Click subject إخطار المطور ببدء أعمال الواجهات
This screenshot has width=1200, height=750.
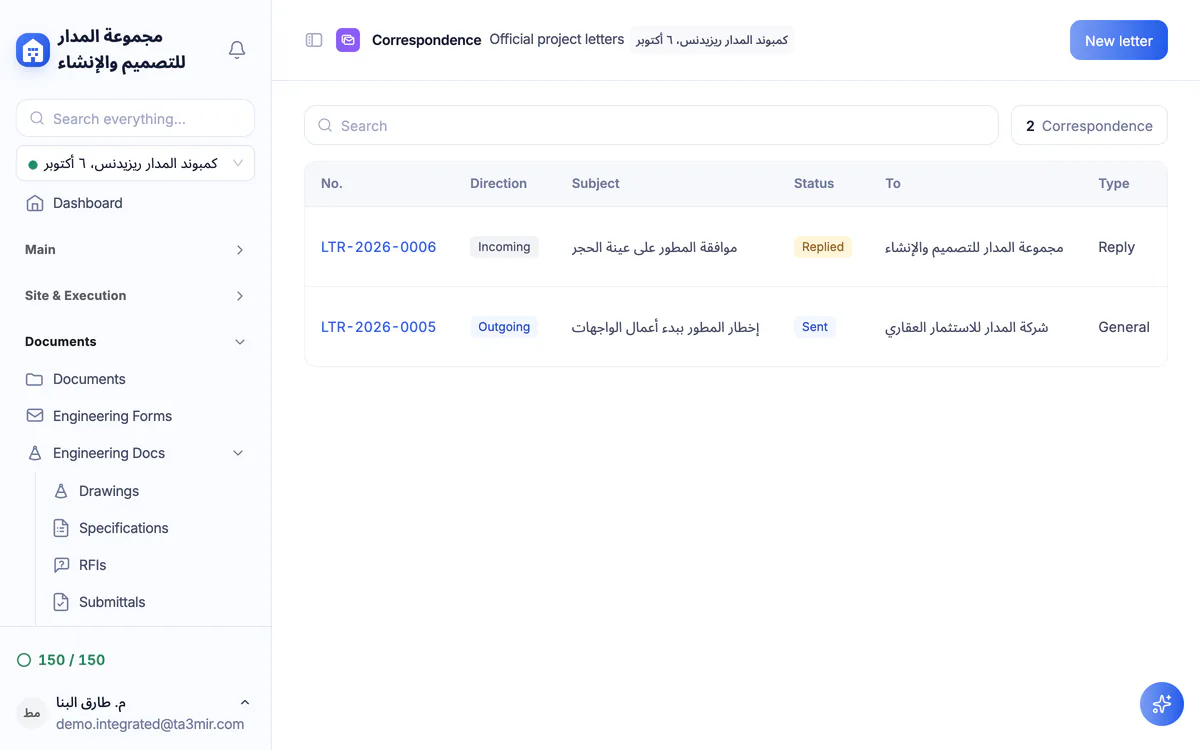[x=666, y=327]
